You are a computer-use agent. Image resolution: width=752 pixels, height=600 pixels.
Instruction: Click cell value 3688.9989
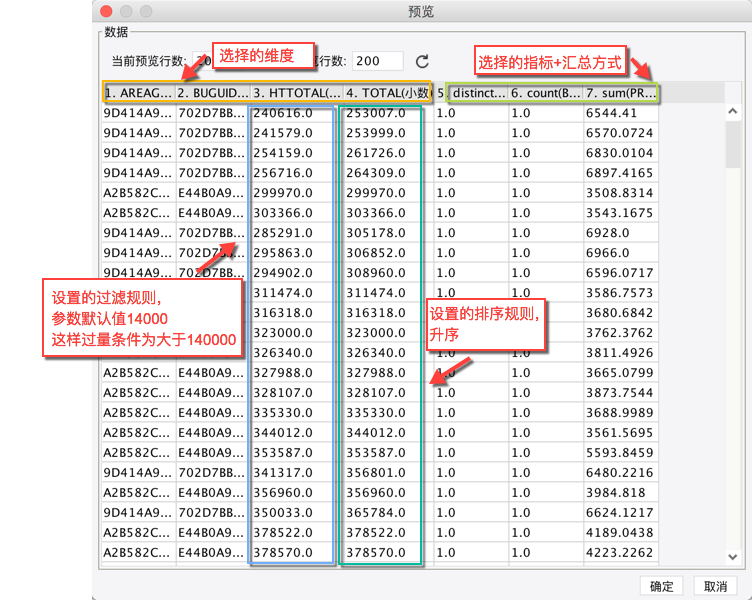tap(619, 412)
